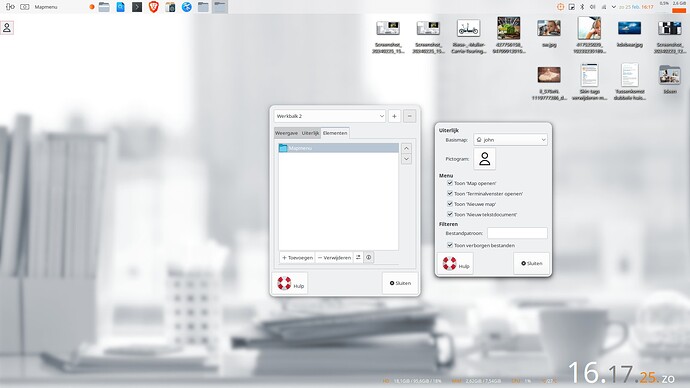Viewport: 690px width, 388px height.
Task: Add a new panel with plus icon
Action: [394, 116]
